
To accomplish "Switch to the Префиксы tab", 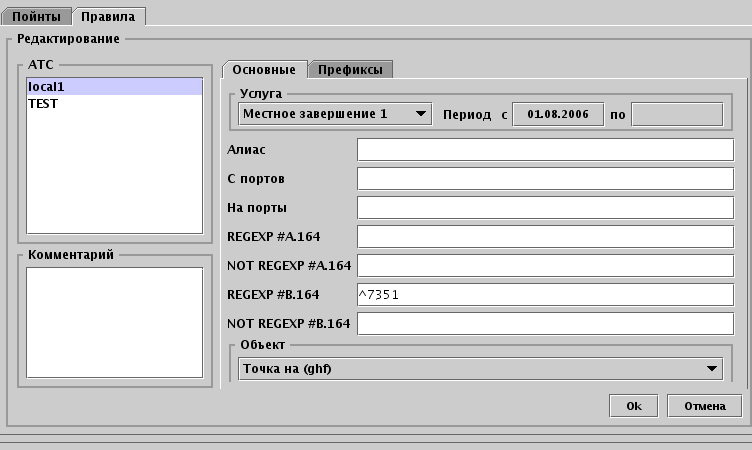I will tap(352, 69).
